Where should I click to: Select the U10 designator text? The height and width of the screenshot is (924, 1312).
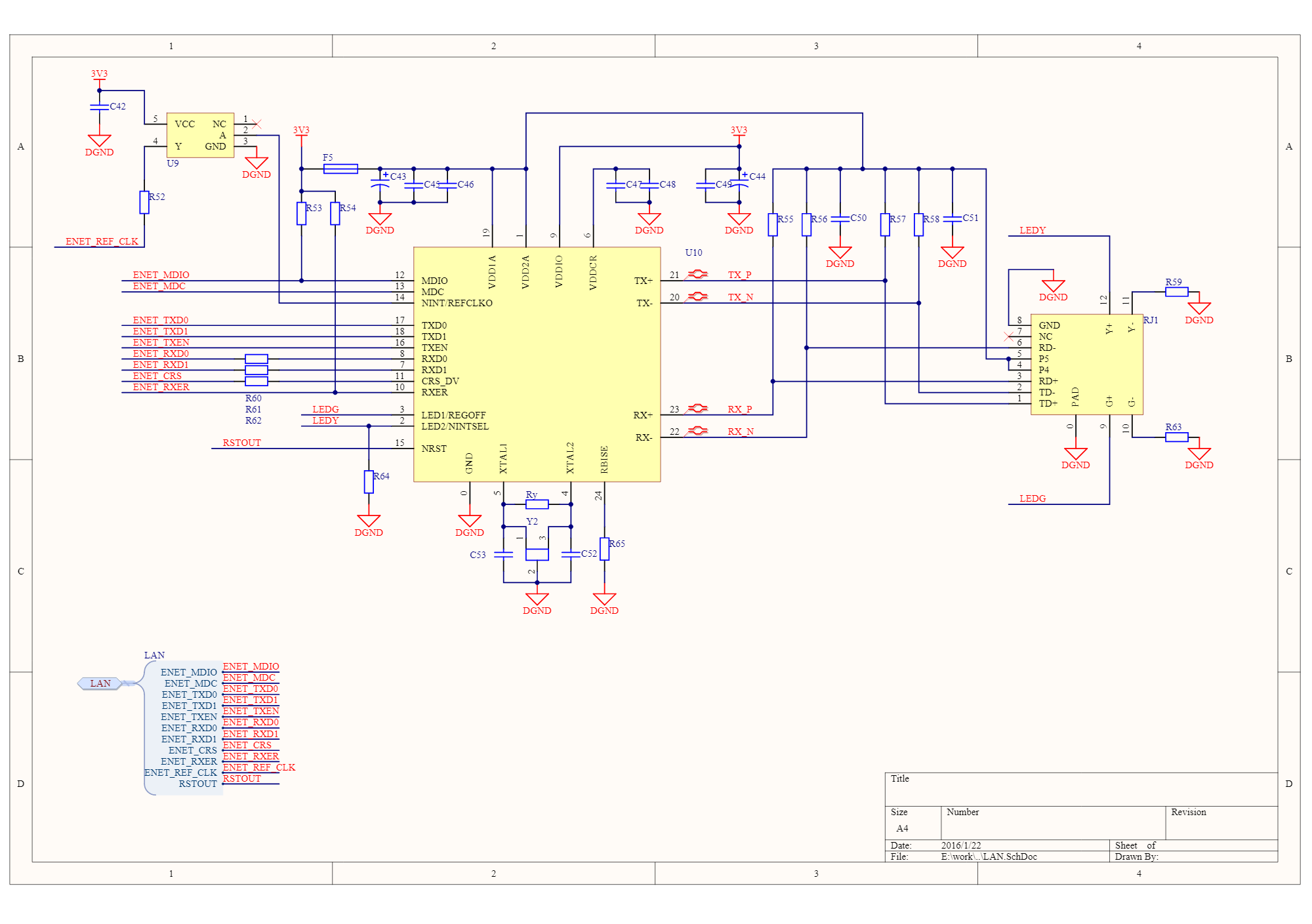tap(693, 252)
